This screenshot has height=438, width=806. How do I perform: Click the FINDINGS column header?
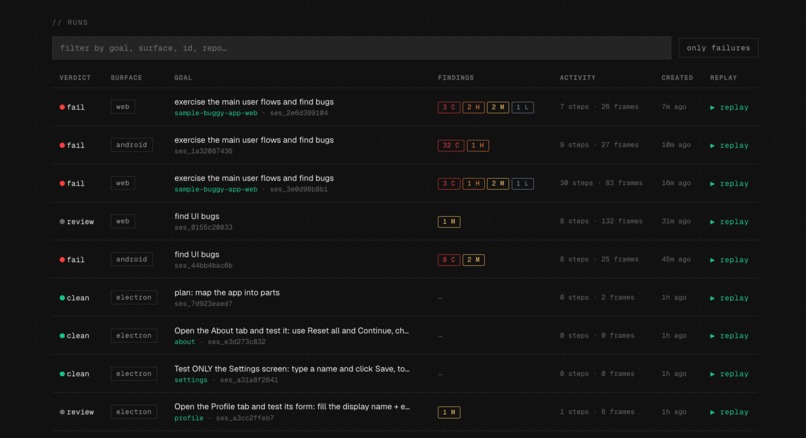456,78
